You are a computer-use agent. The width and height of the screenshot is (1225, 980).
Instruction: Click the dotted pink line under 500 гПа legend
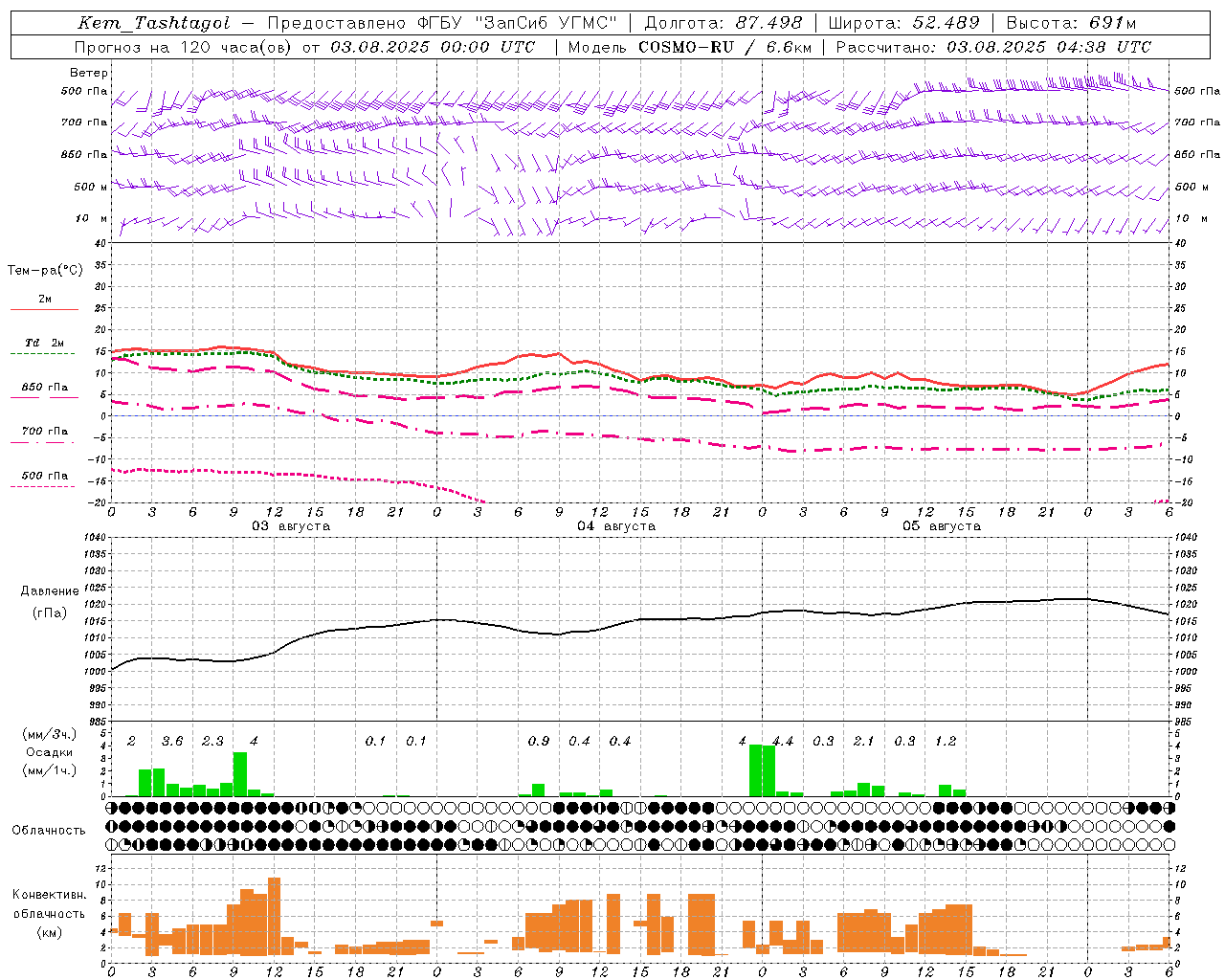pyautogui.click(x=44, y=487)
